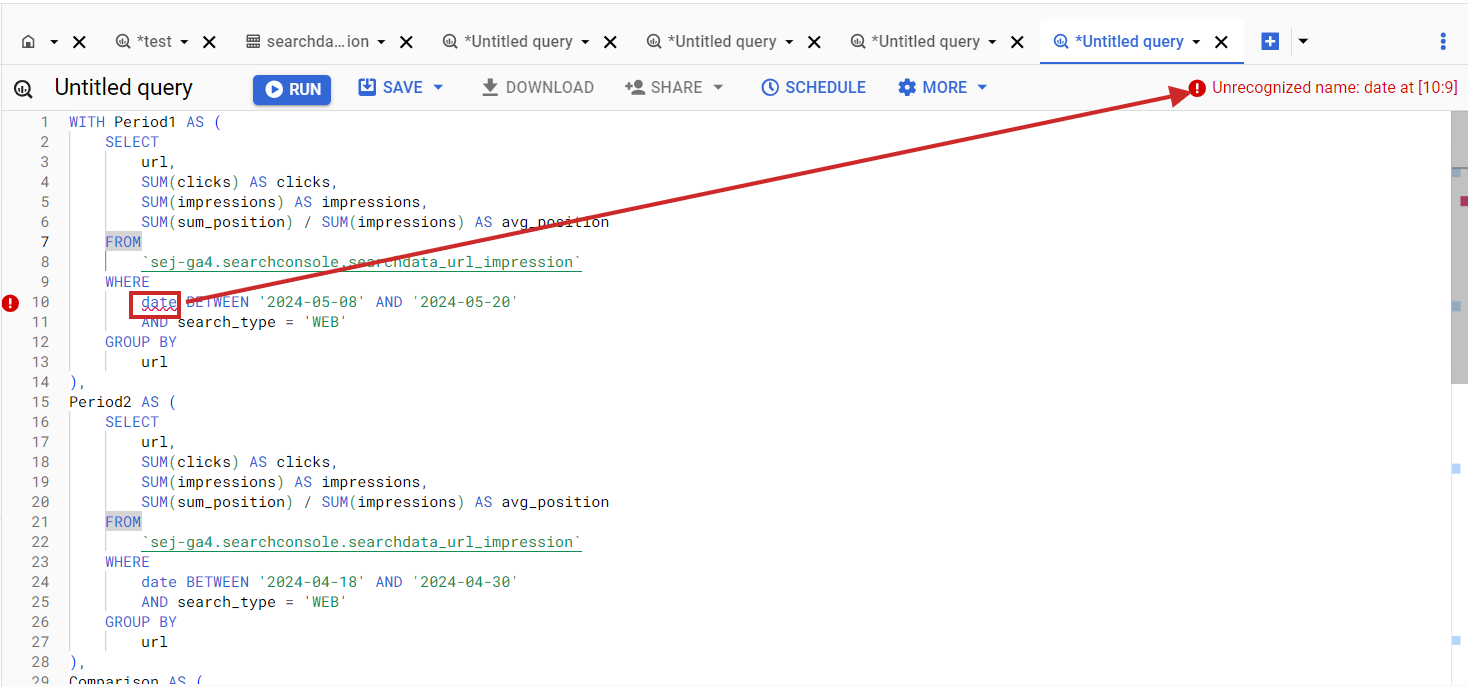
Task: Click the 'Unrecognized name: date at [10:9]' error link
Action: pyautogui.click(x=1333, y=88)
